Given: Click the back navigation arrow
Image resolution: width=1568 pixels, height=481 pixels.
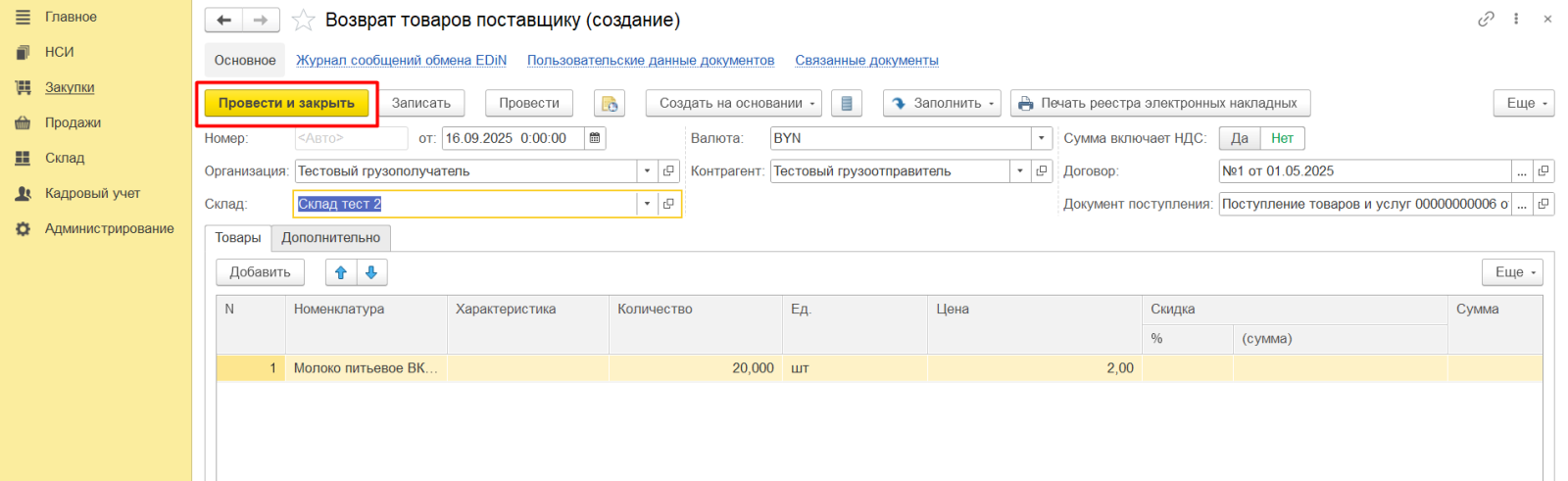Looking at the screenshot, I should coord(223,21).
